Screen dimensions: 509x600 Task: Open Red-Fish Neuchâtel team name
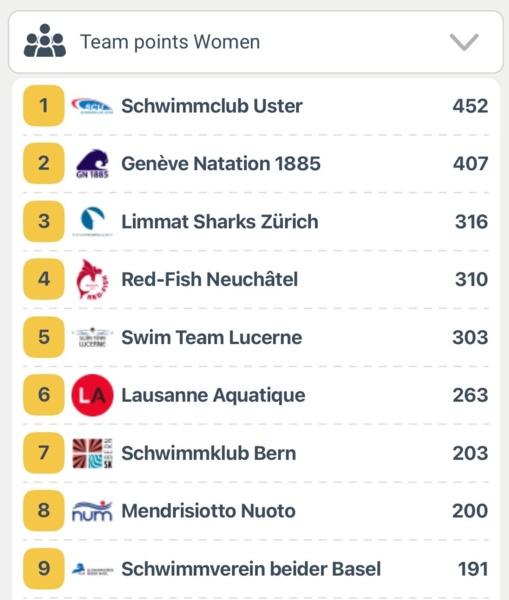coord(209,279)
